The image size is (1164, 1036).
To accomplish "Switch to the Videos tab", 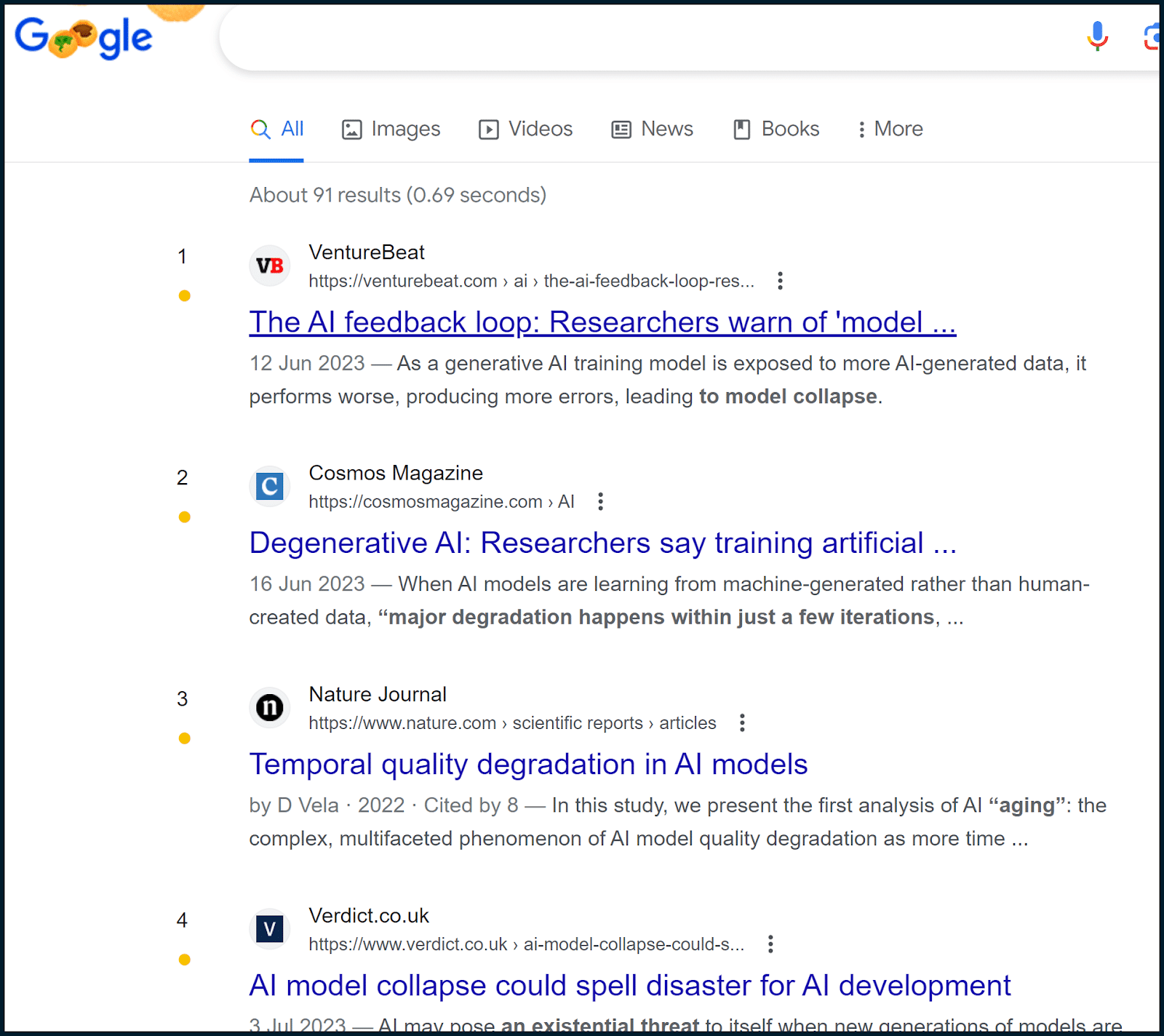I will click(x=525, y=129).
